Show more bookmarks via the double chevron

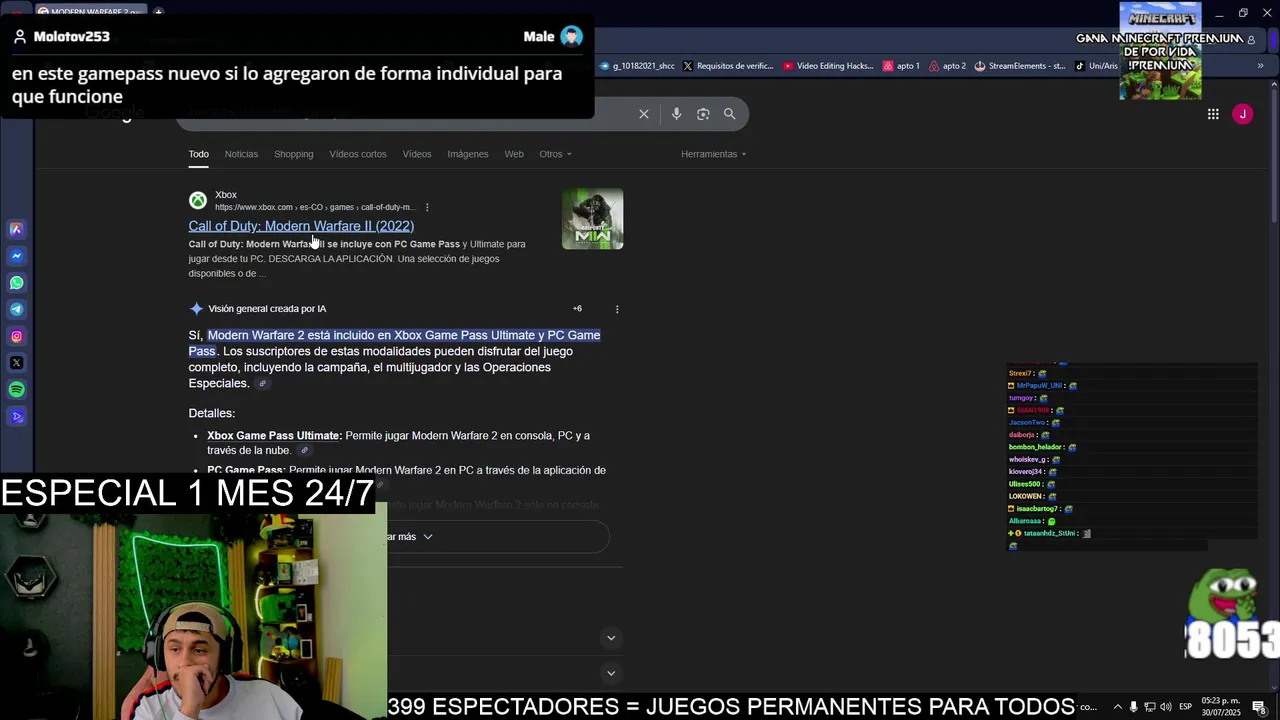1260,66
